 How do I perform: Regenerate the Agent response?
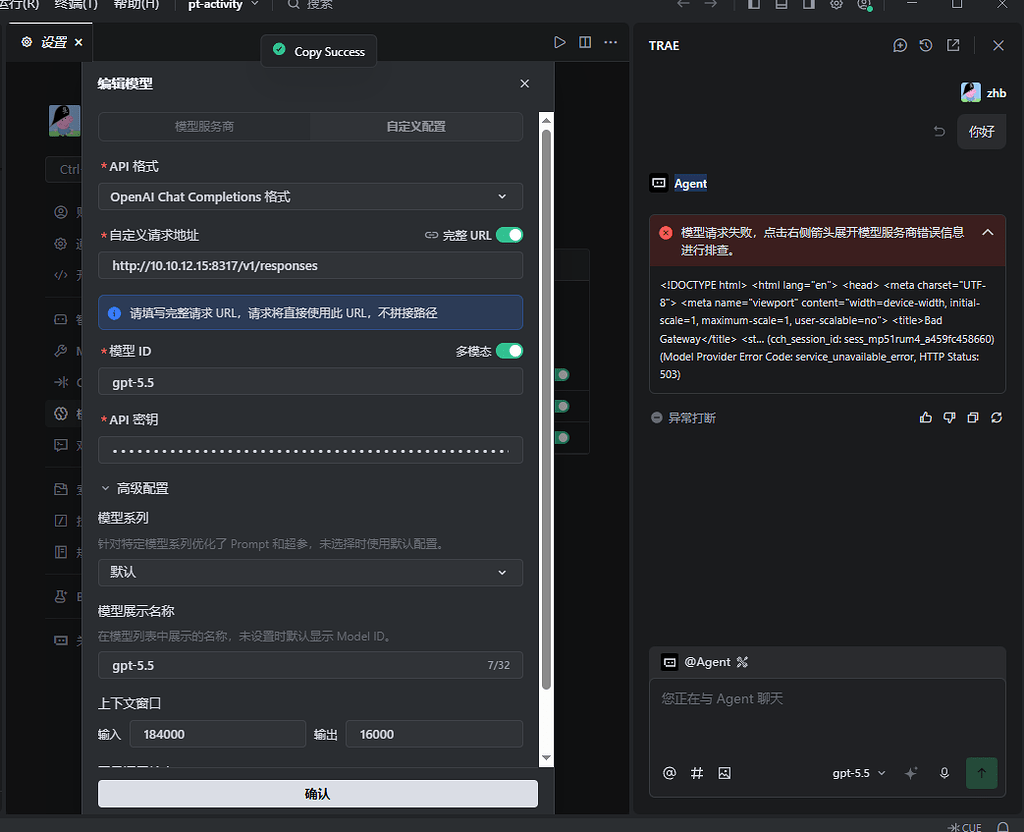click(997, 417)
